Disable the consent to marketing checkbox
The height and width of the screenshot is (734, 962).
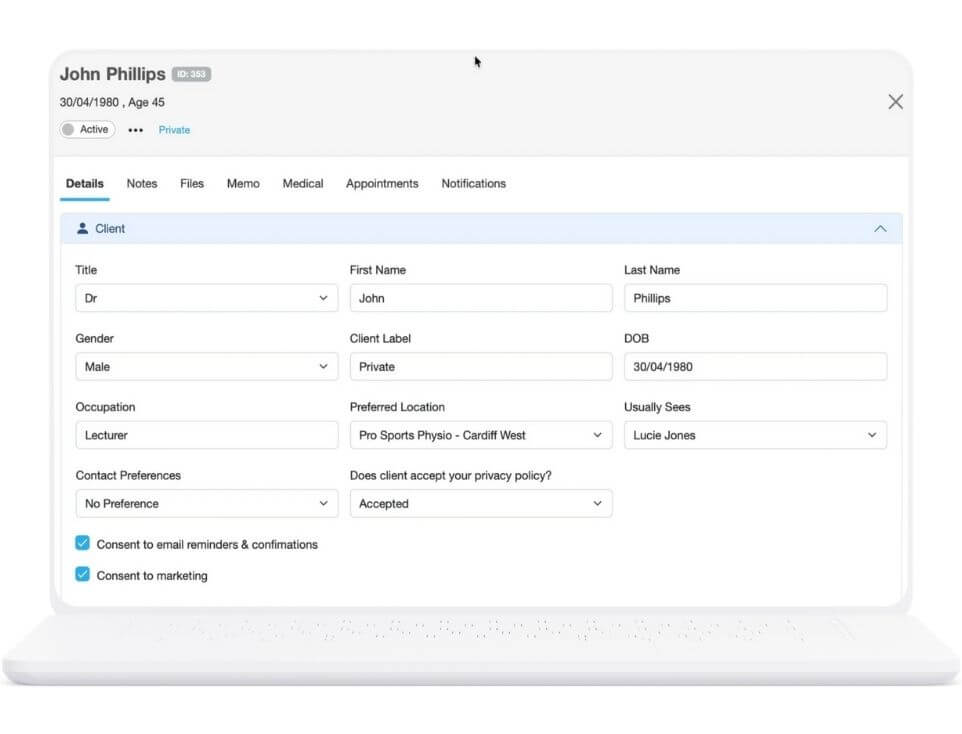click(x=83, y=575)
